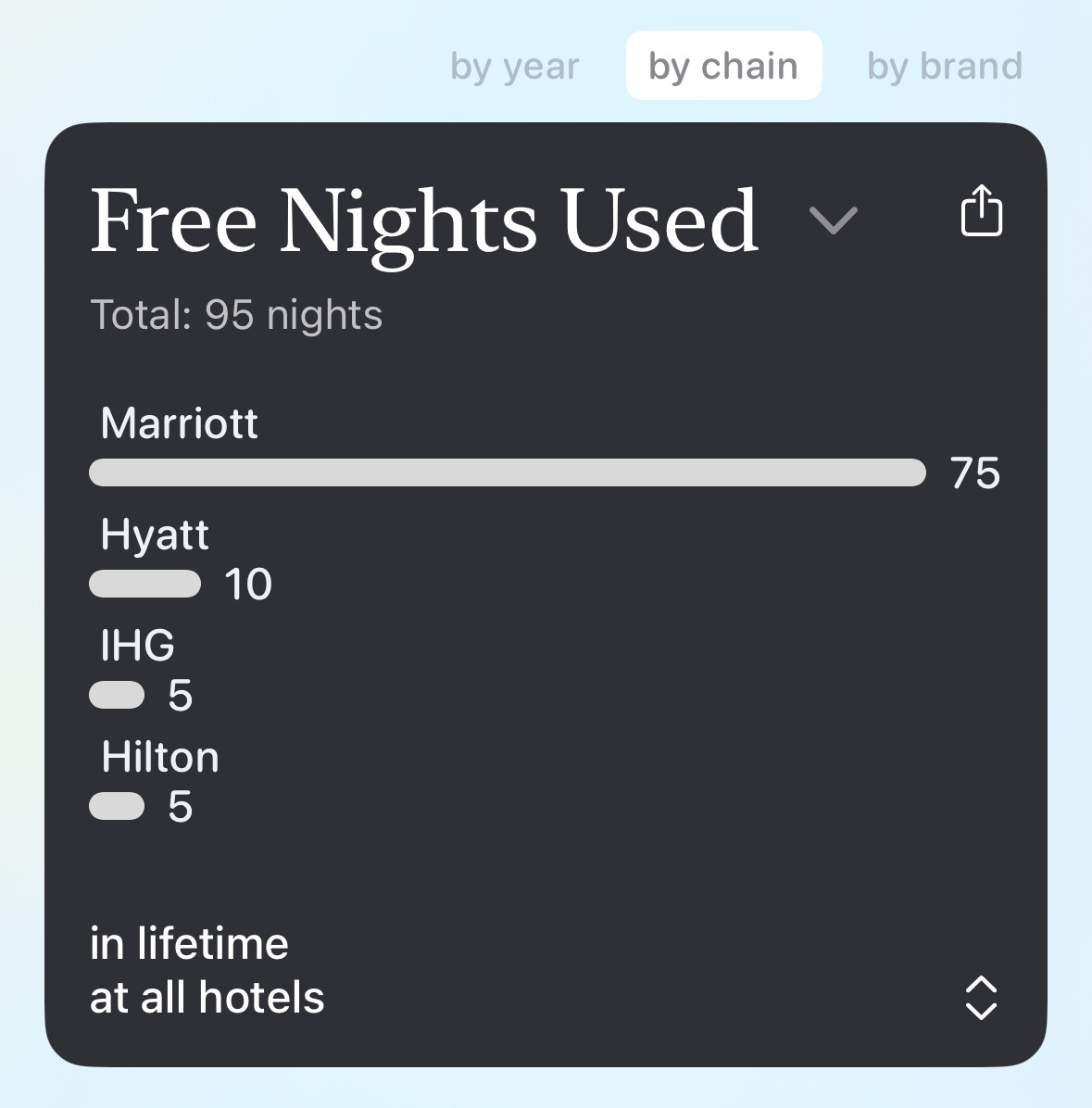The image size is (1092, 1108).
Task: Select the Hyatt bar
Action: tap(144, 584)
